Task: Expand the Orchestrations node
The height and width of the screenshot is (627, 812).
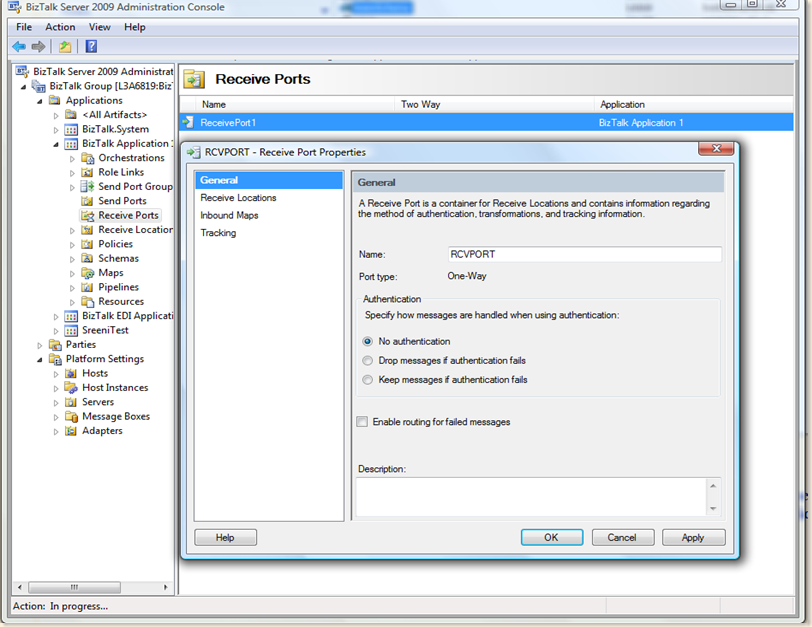Action: coord(72,159)
